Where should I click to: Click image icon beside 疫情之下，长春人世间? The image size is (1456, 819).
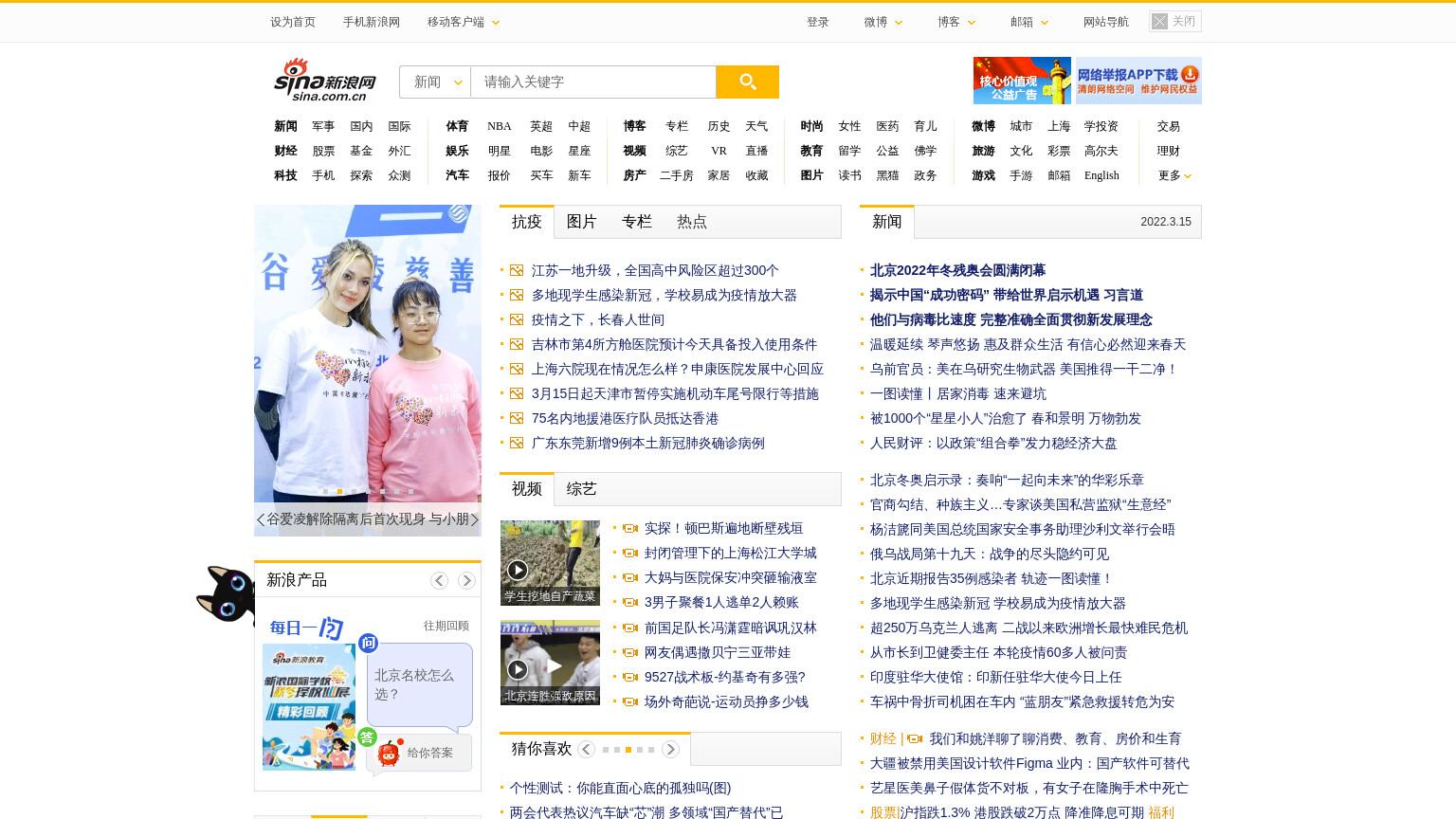coord(517,319)
